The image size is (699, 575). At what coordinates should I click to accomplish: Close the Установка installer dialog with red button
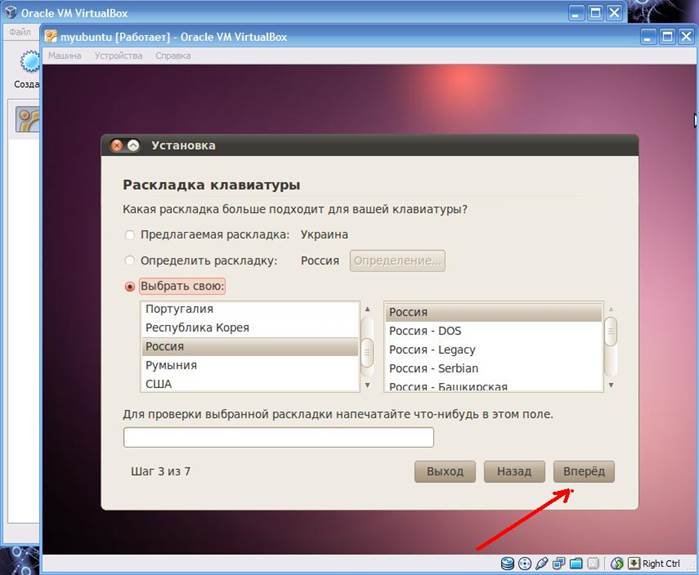[117, 145]
